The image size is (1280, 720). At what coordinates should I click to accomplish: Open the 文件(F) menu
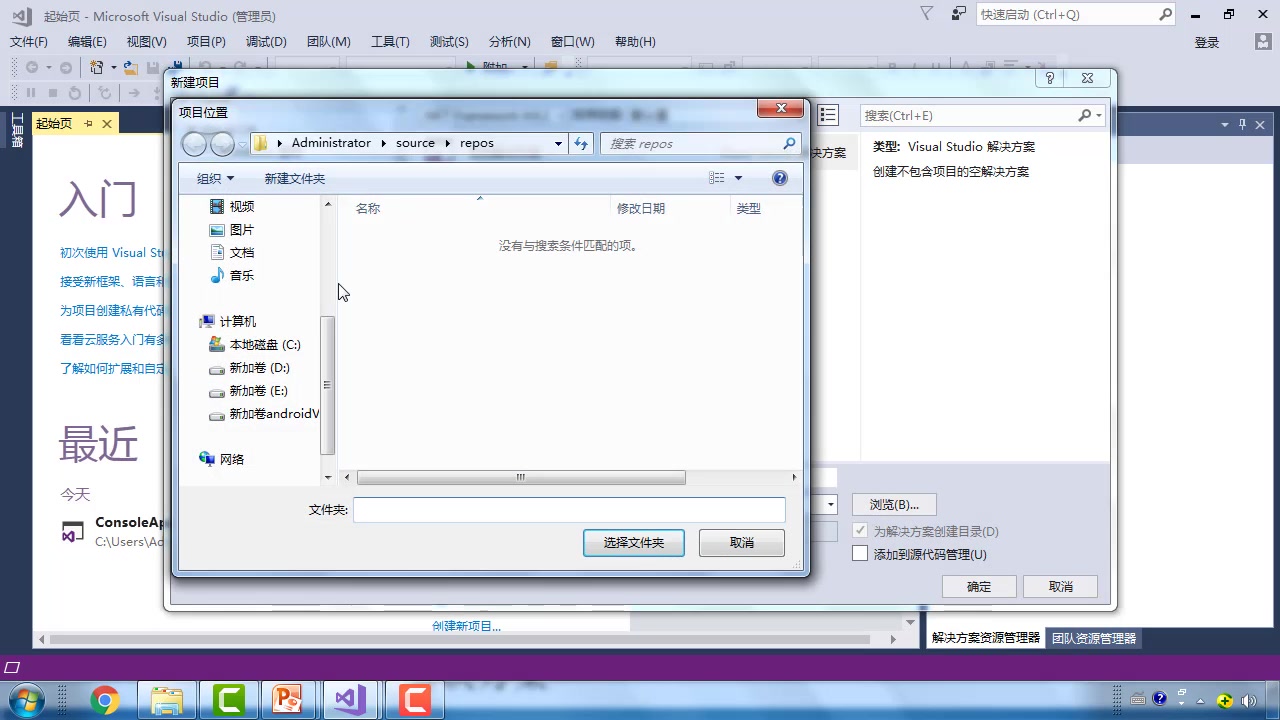coord(29,41)
